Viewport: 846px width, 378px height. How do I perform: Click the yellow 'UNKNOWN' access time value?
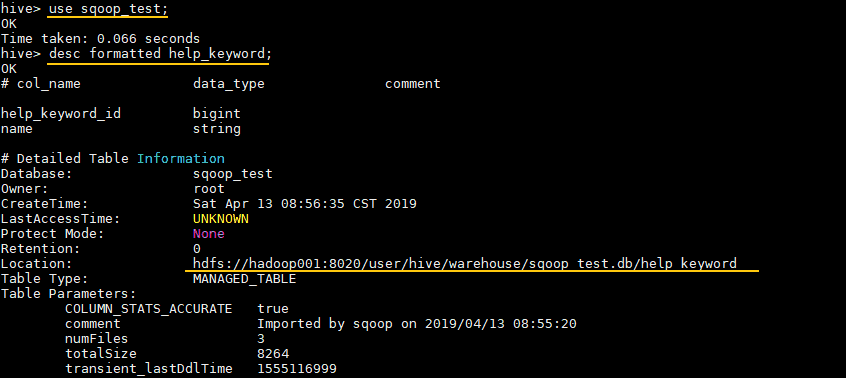(221, 219)
